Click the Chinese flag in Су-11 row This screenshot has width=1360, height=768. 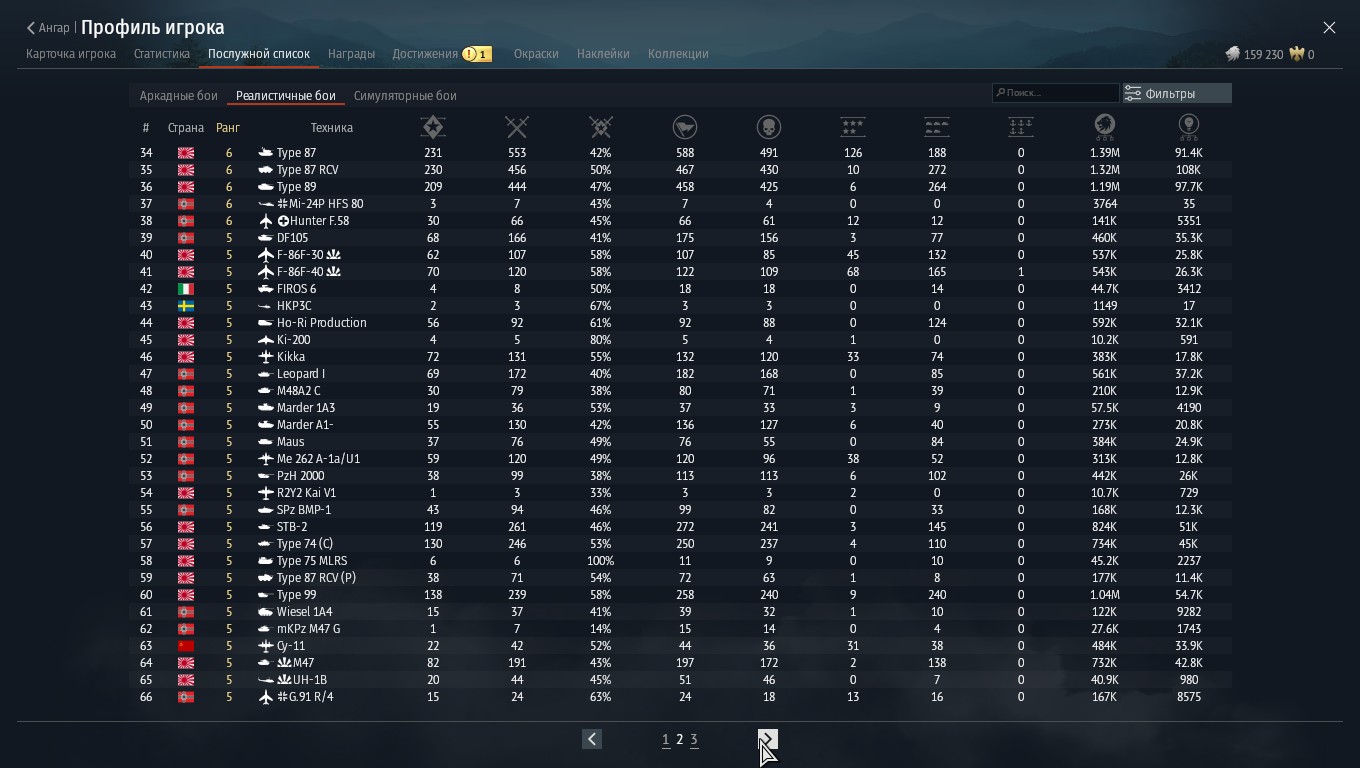coord(186,646)
